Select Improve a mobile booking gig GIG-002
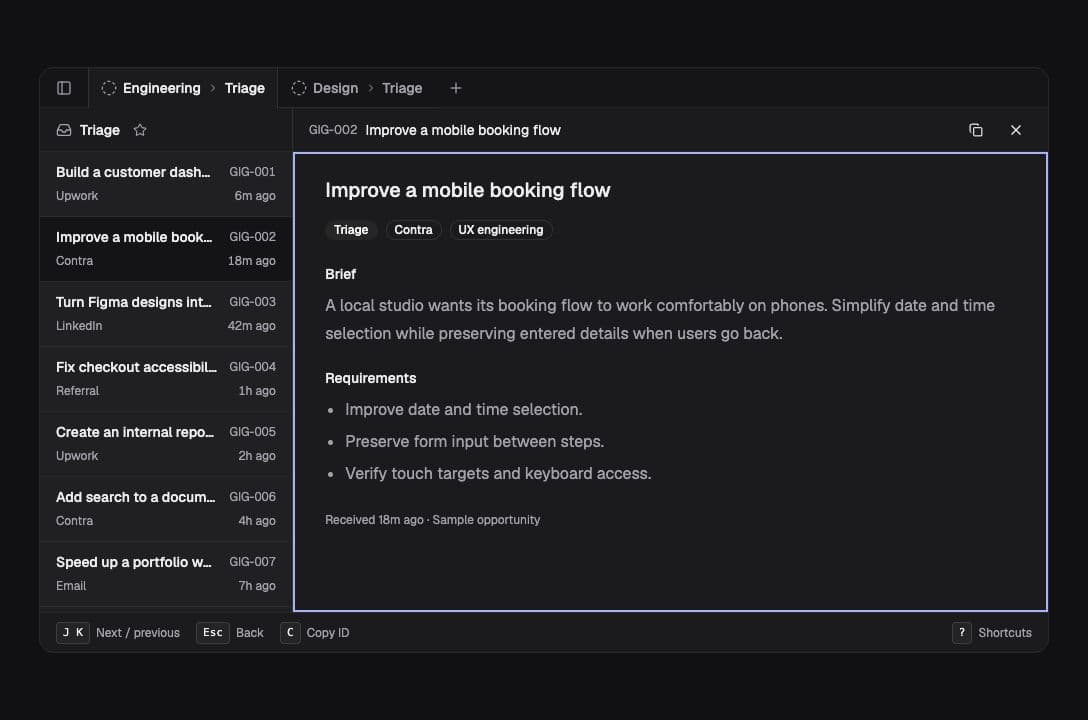This screenshot has width=1088, height=720. [166, 249]
